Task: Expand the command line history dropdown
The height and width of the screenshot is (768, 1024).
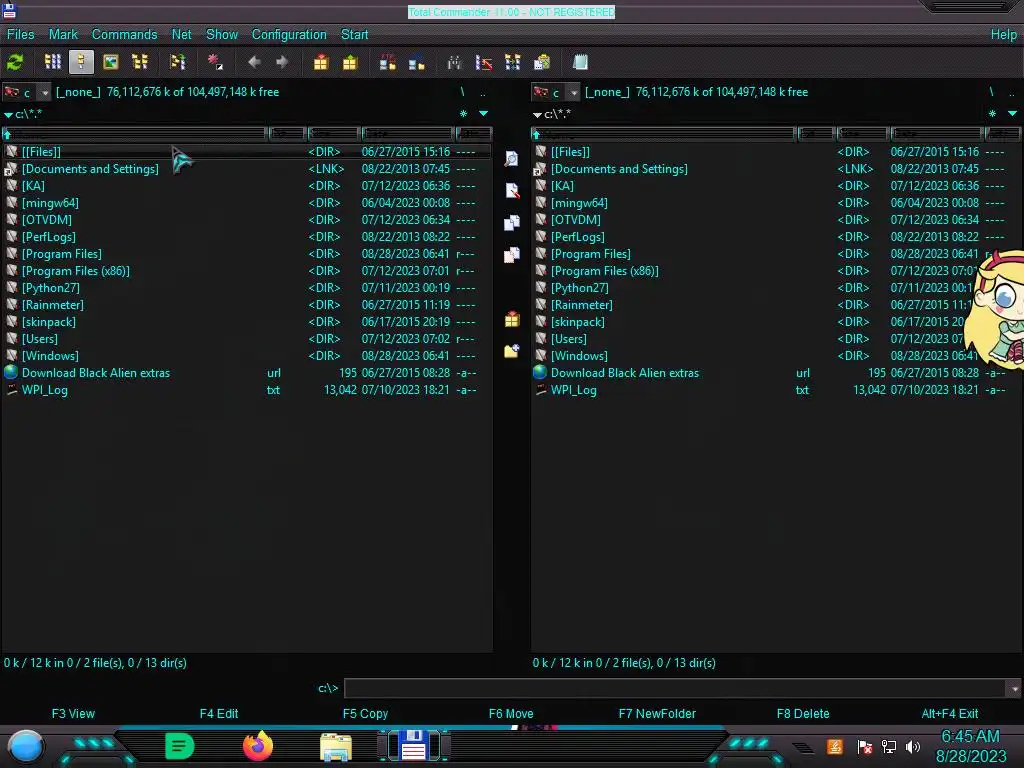Action: pyautogui.click(x=1014, y=688)
